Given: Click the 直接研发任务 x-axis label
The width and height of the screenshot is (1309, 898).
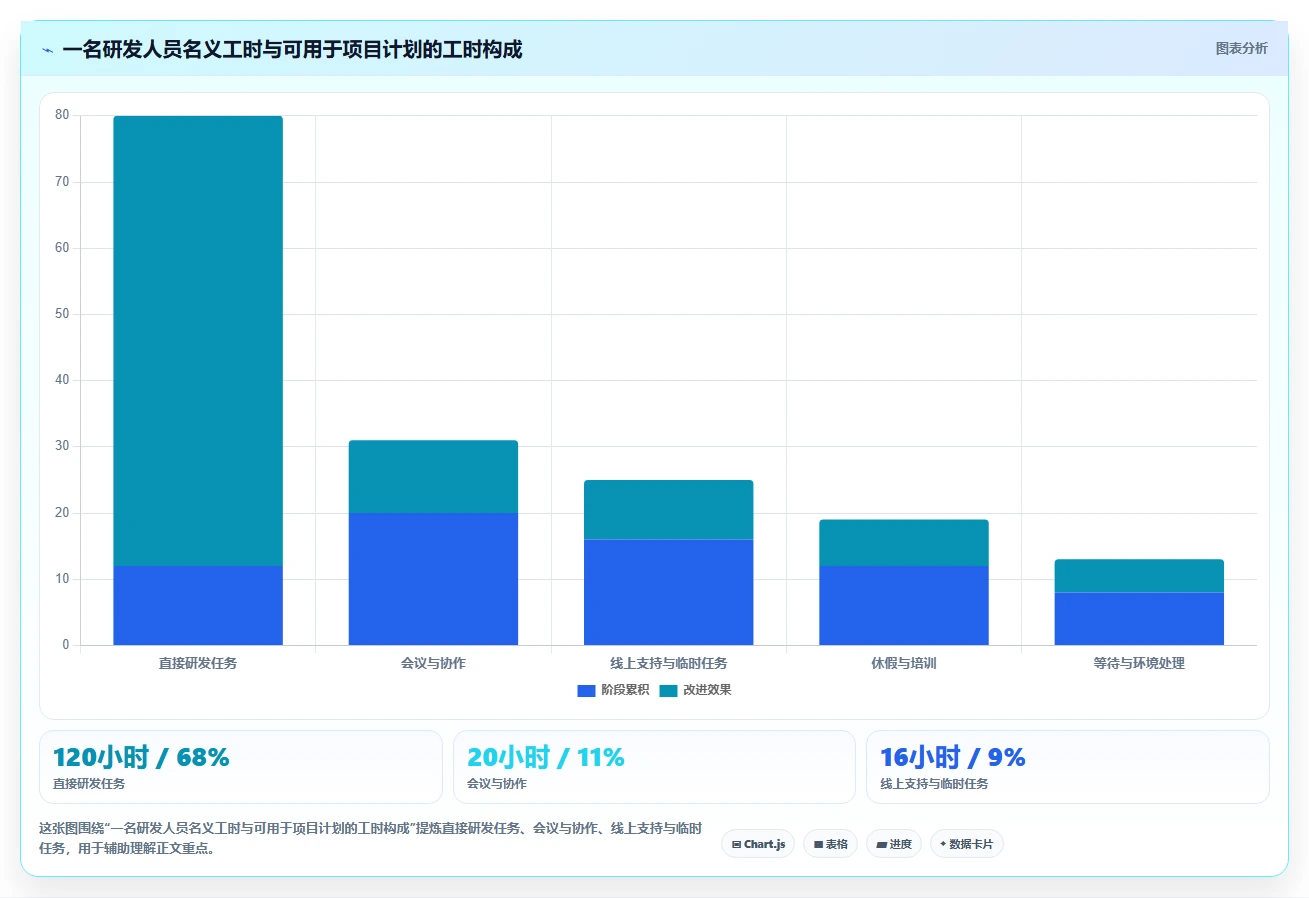Looking at the screenshot, I should click(198, 663).
